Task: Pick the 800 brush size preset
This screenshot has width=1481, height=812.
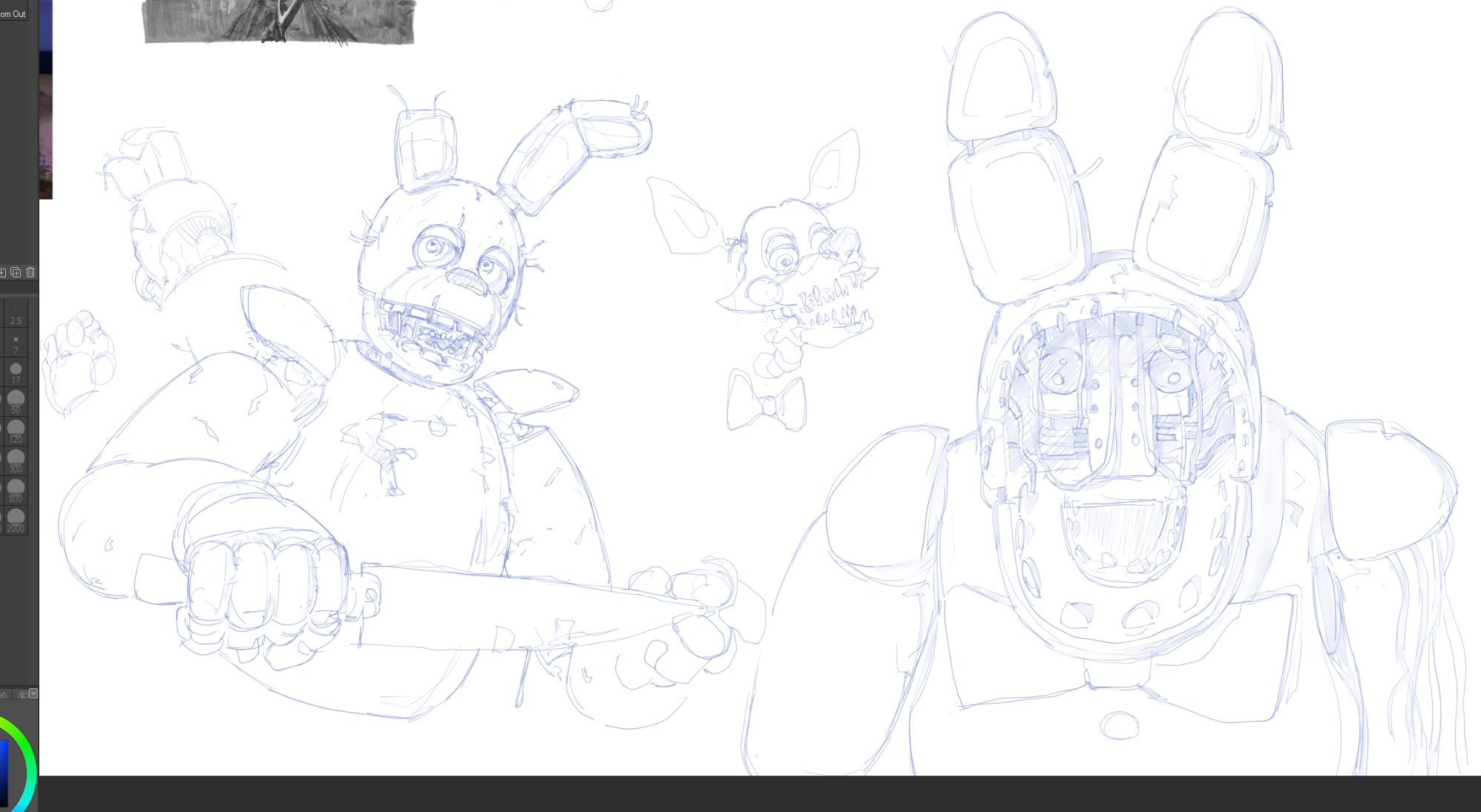Action: point(16,491)
